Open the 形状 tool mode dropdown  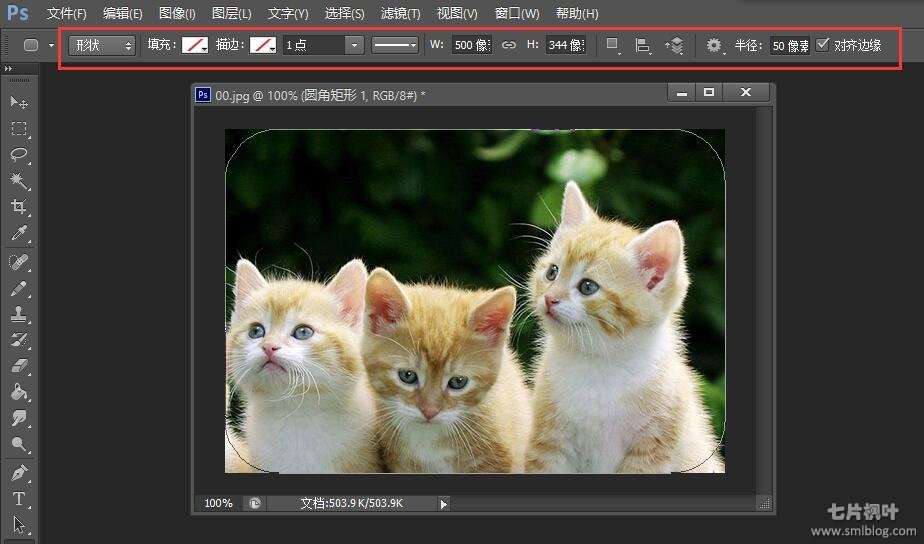pyautogui.click(x=102, y=45)
